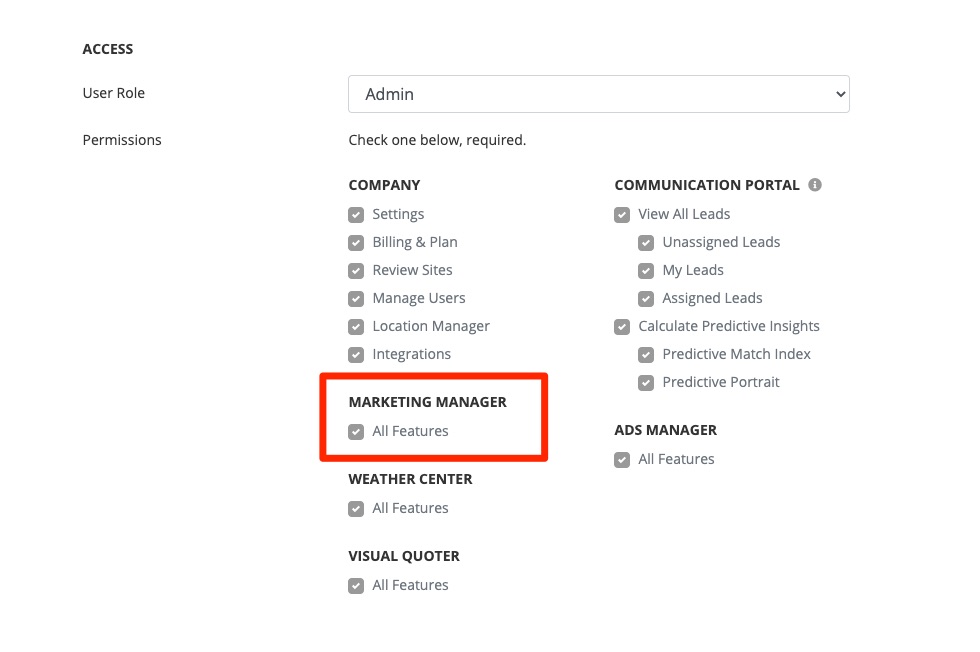Toggle the Assigned Leads checkbox
Screen dimensions: 980x652
click(x=646, y=298)
